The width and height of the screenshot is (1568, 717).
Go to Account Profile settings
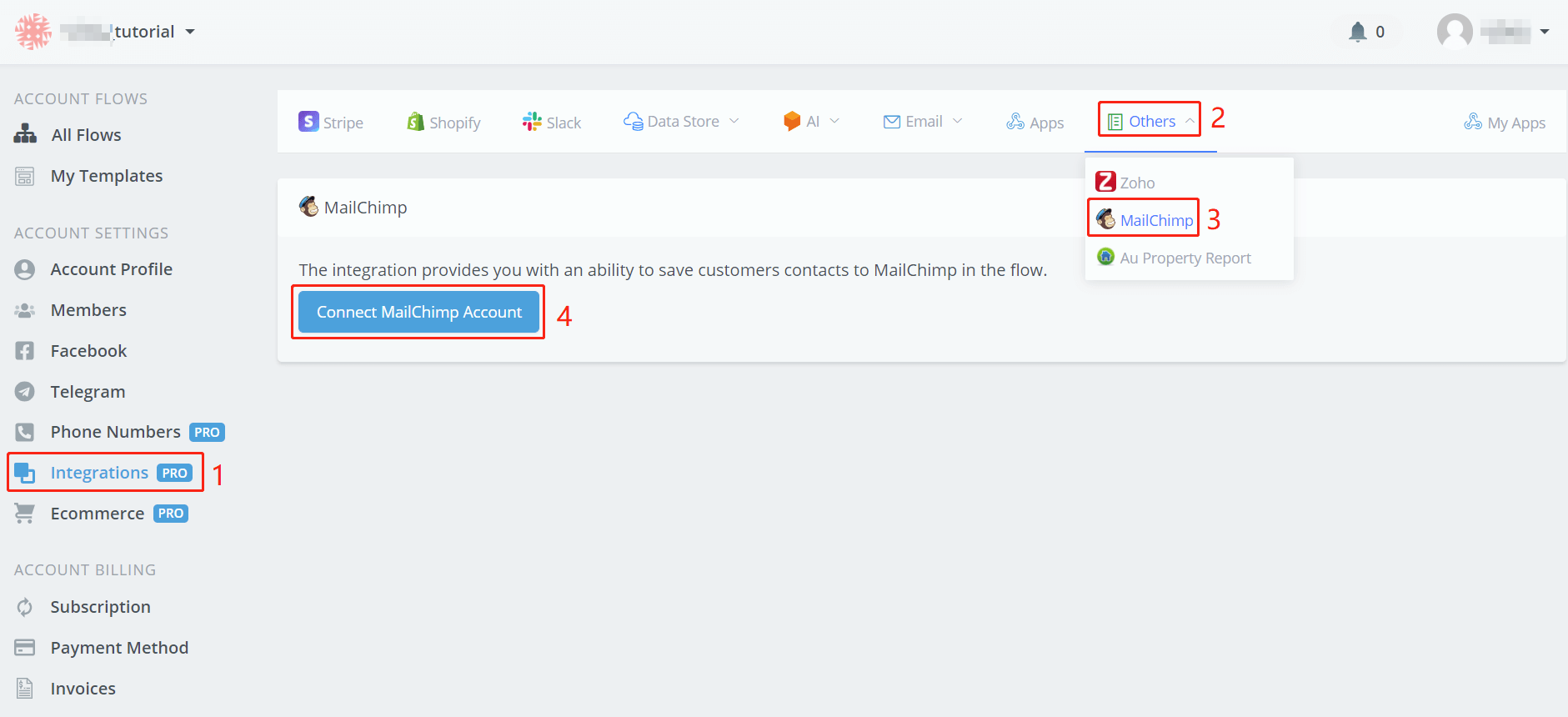coord(112,269)
